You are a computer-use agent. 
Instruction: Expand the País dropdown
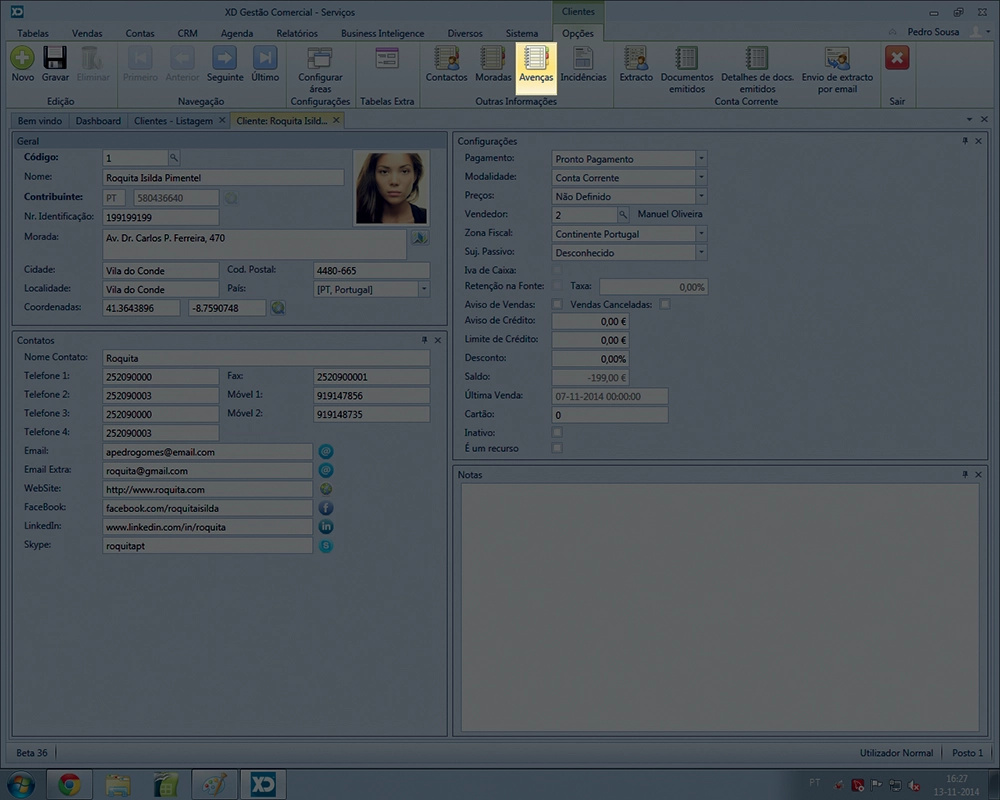coord(424,289)
